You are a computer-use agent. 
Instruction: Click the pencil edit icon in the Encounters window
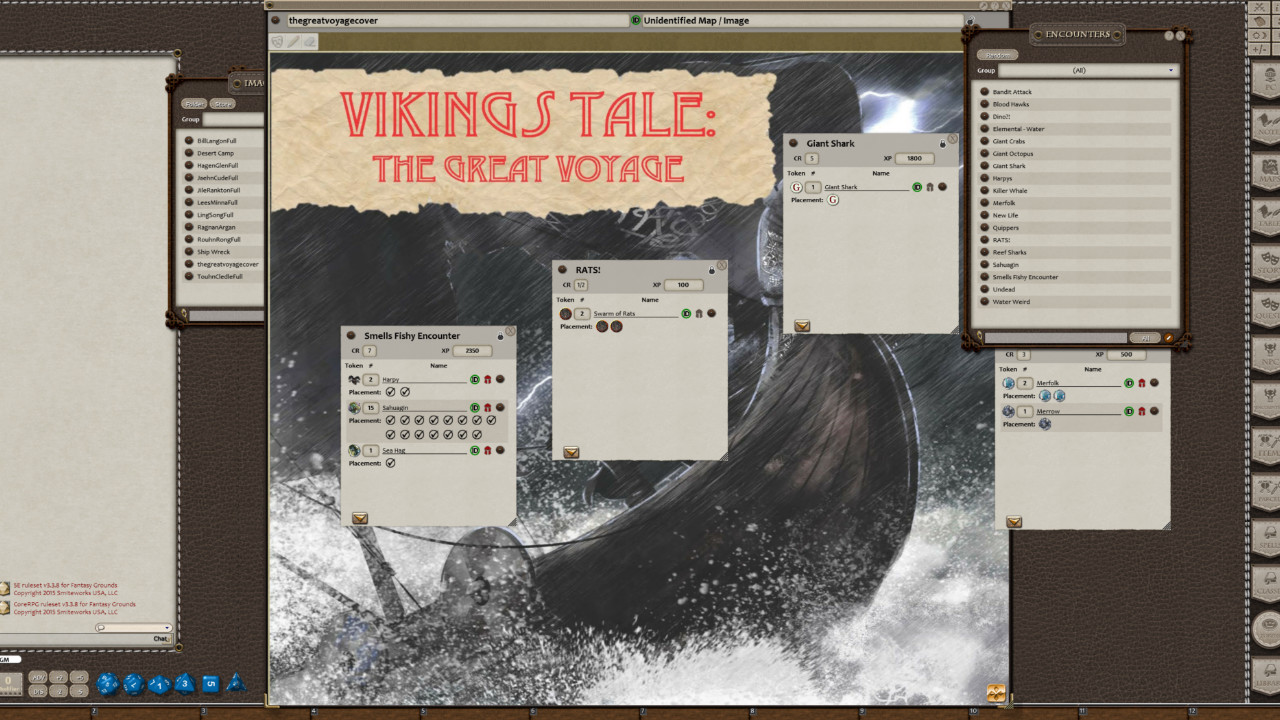[x=1168, y=338]
